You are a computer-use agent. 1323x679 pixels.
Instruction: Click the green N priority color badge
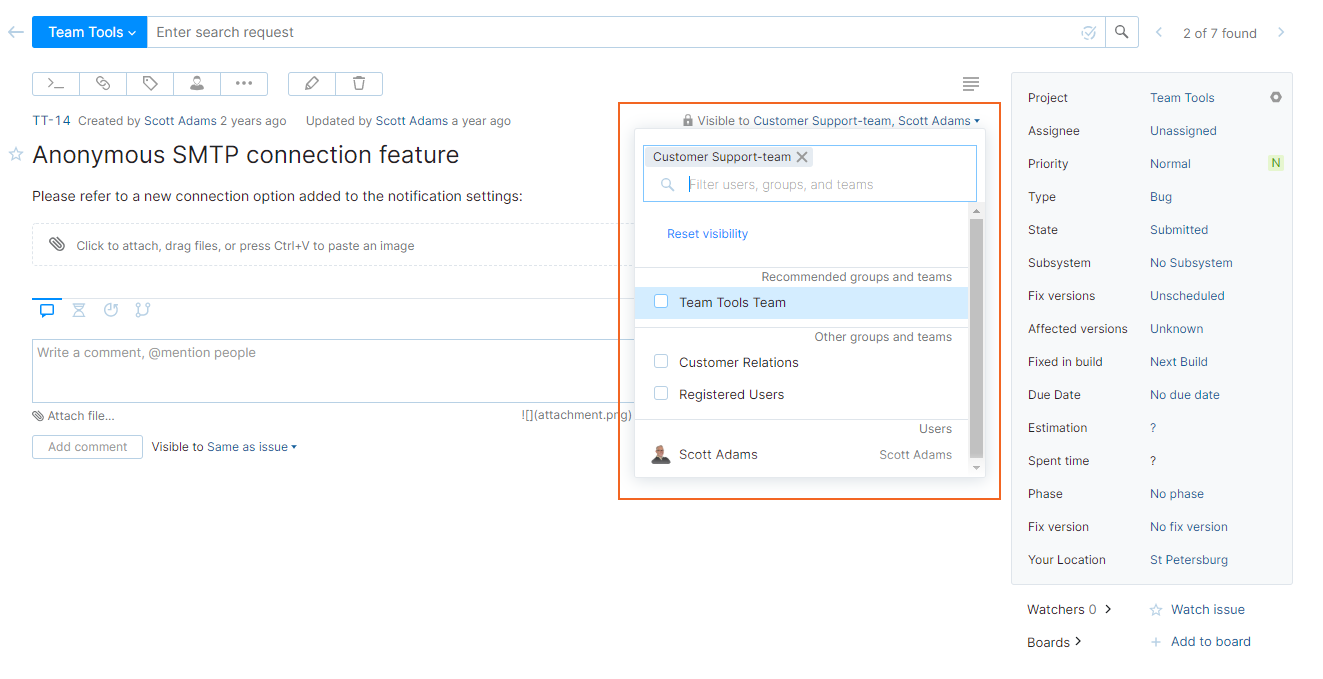coord(1276,163)
